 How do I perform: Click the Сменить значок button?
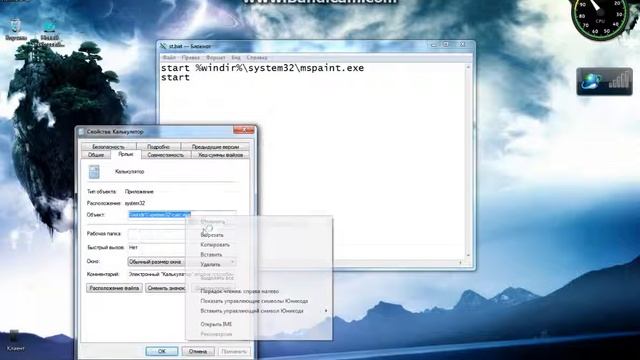click(166, 288)
